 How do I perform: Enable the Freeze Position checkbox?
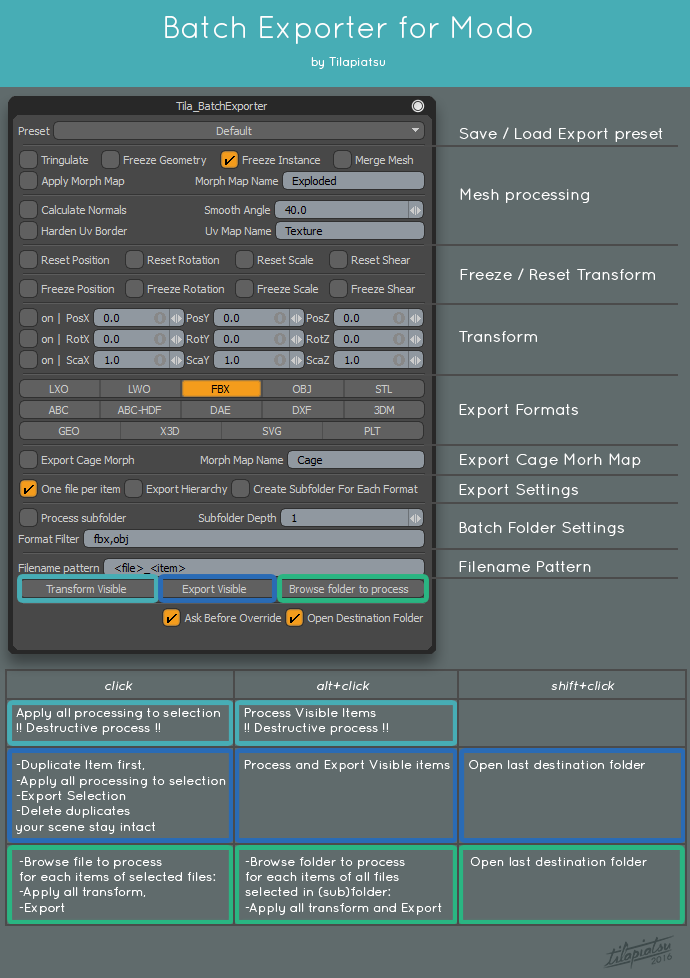[28, 289]
